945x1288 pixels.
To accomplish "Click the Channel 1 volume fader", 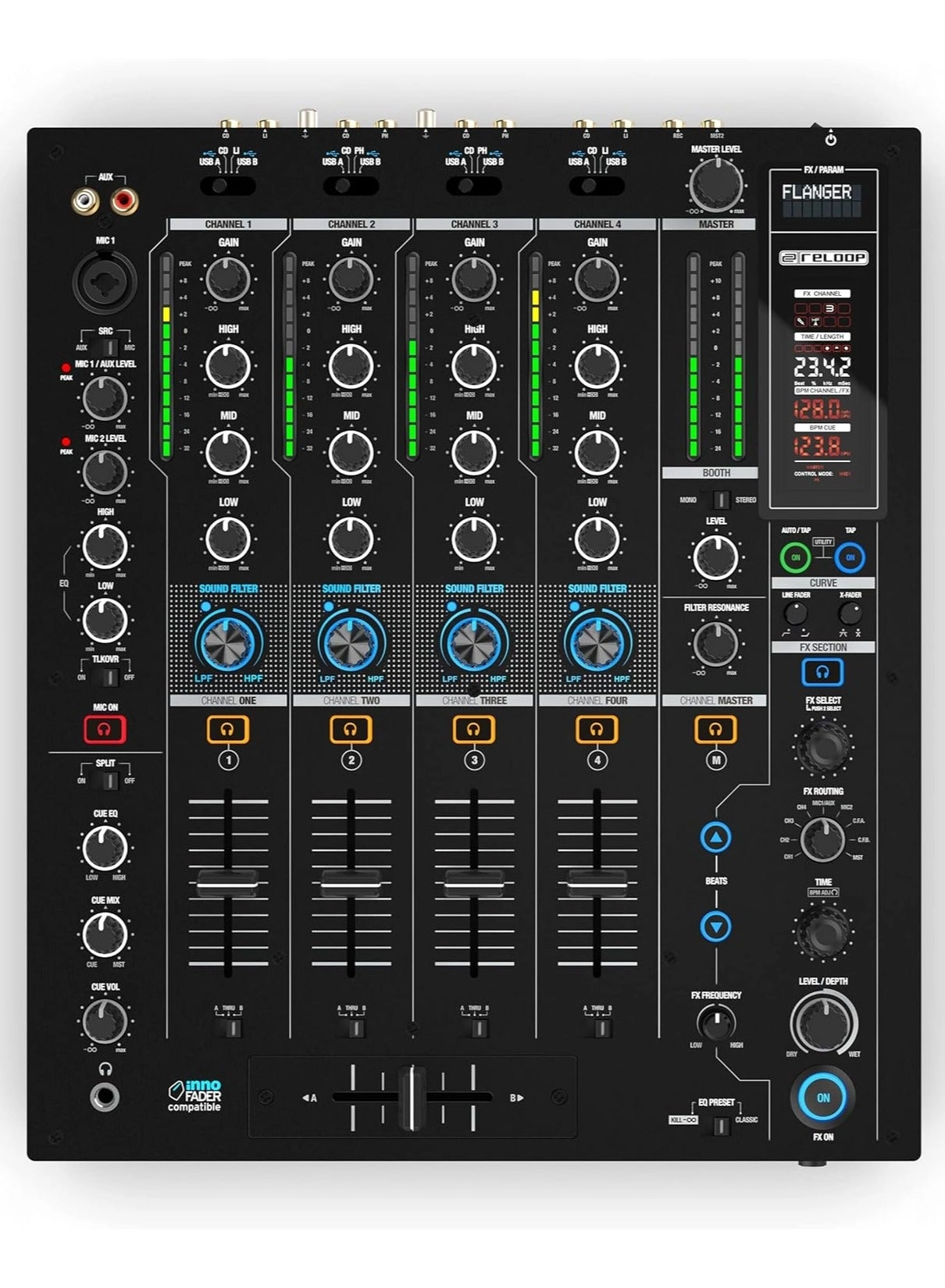I will point(227,884).
